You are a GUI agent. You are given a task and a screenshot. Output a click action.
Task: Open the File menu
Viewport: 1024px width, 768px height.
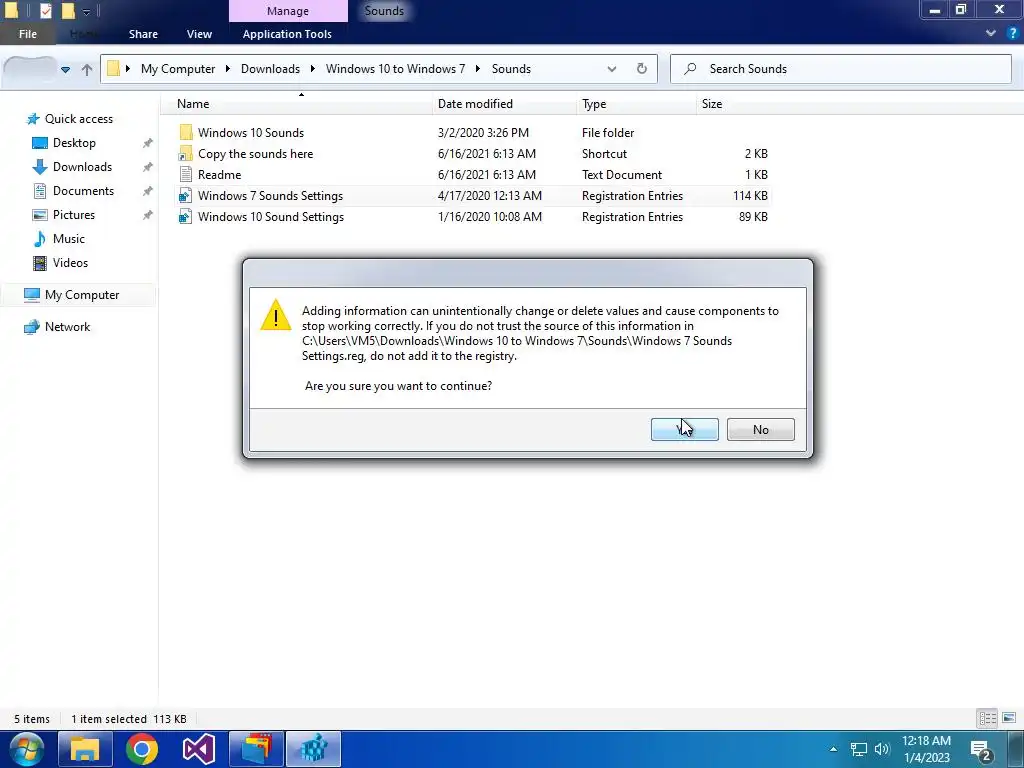pos(27,34)
